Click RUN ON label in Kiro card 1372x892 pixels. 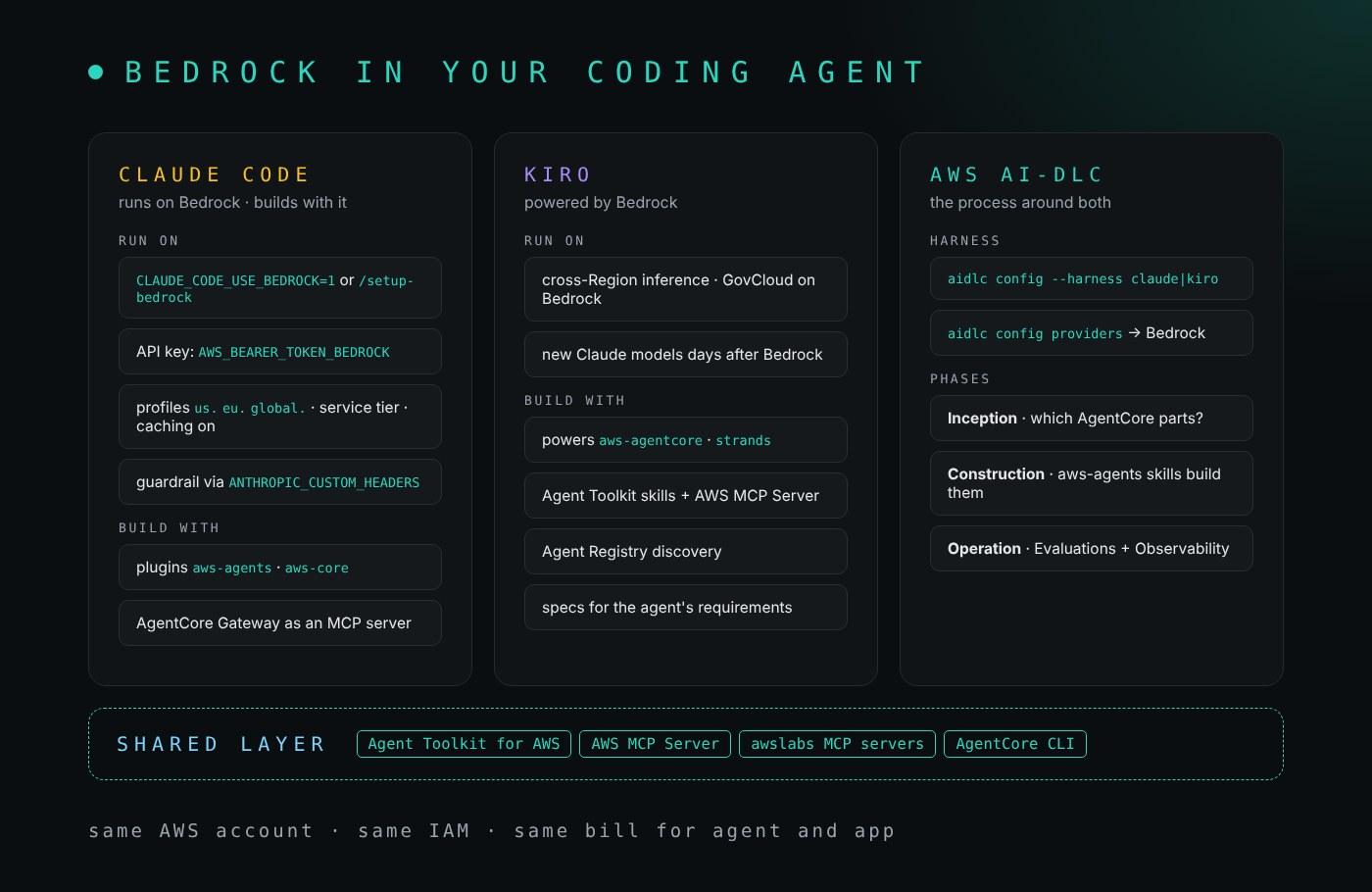(555, 241)
